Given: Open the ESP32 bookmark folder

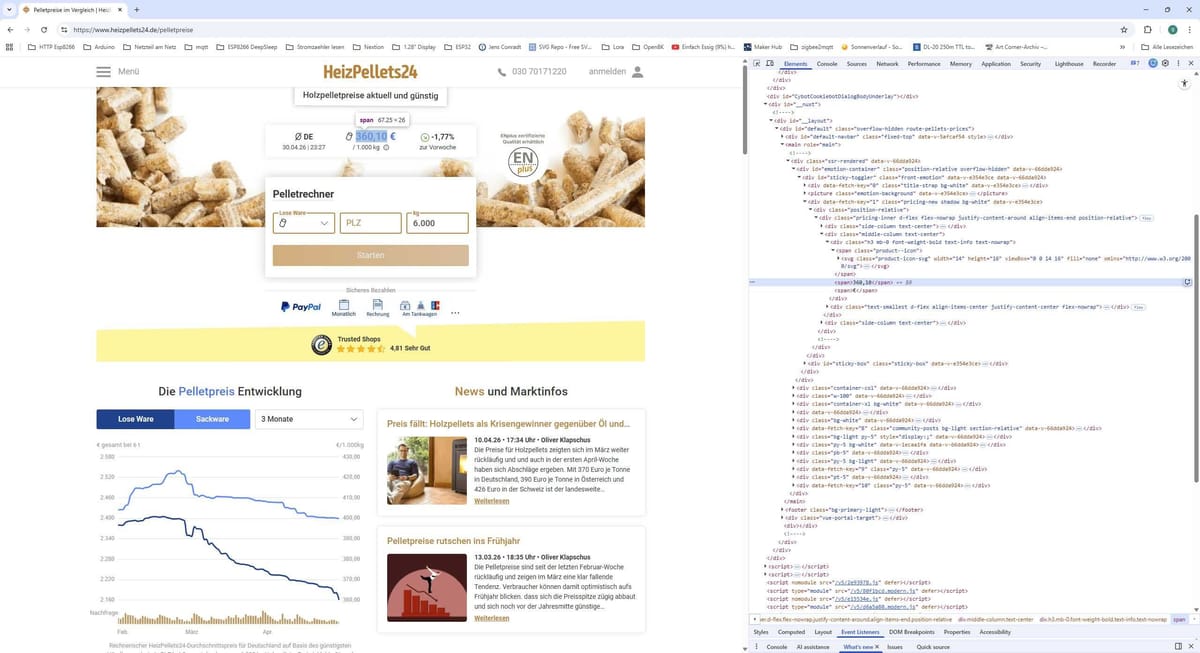Looking at the screenshot, I should click(457, 47).
